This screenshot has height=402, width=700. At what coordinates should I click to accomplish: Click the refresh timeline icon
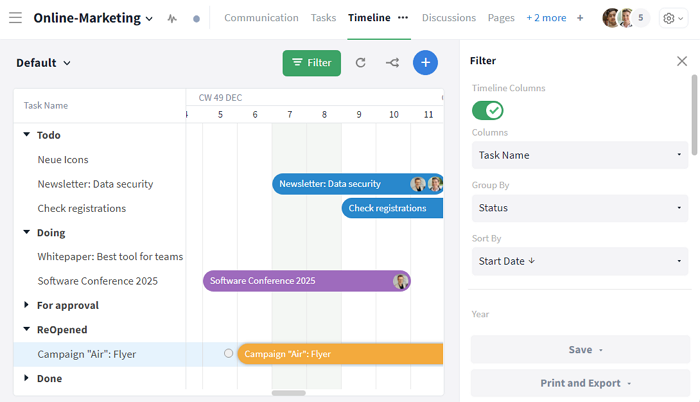(360, 63)
